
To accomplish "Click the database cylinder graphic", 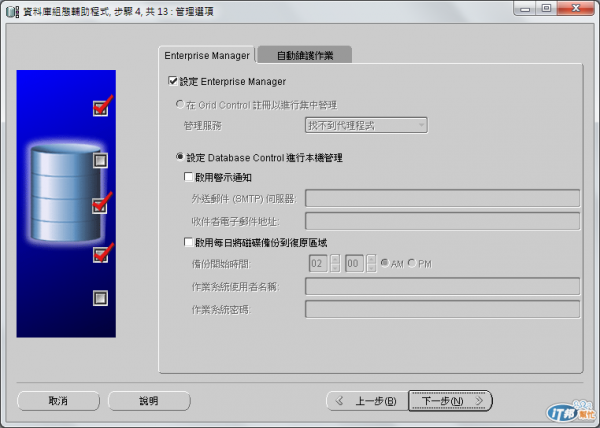I will [66, 192].
